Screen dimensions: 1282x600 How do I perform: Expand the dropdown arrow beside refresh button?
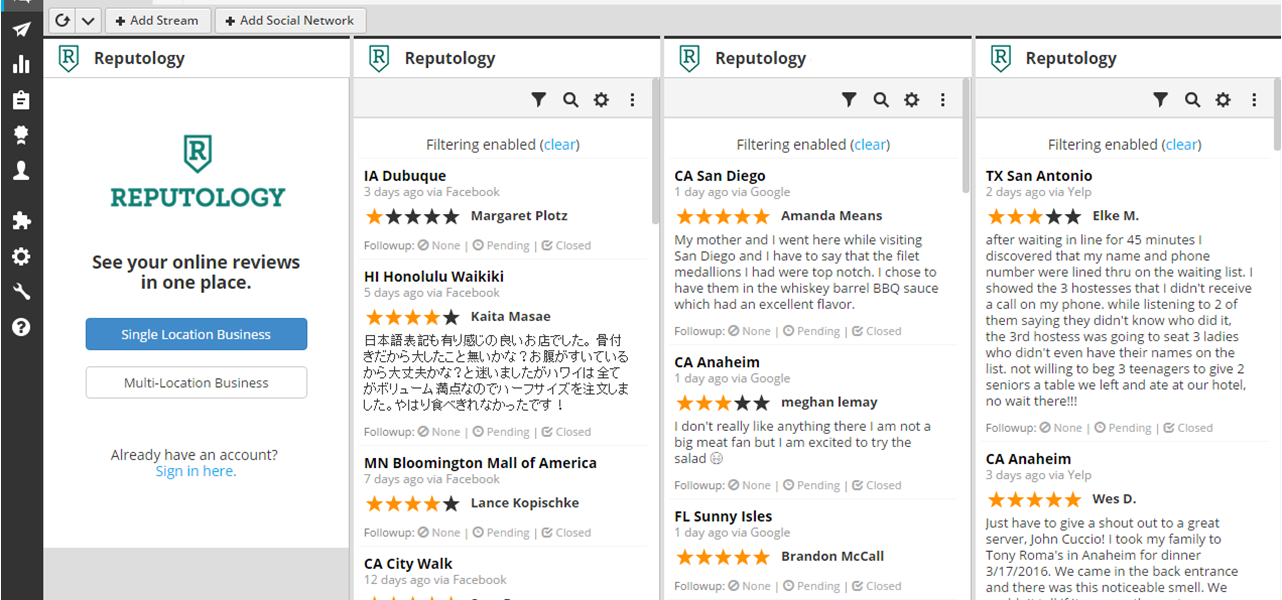88,20
